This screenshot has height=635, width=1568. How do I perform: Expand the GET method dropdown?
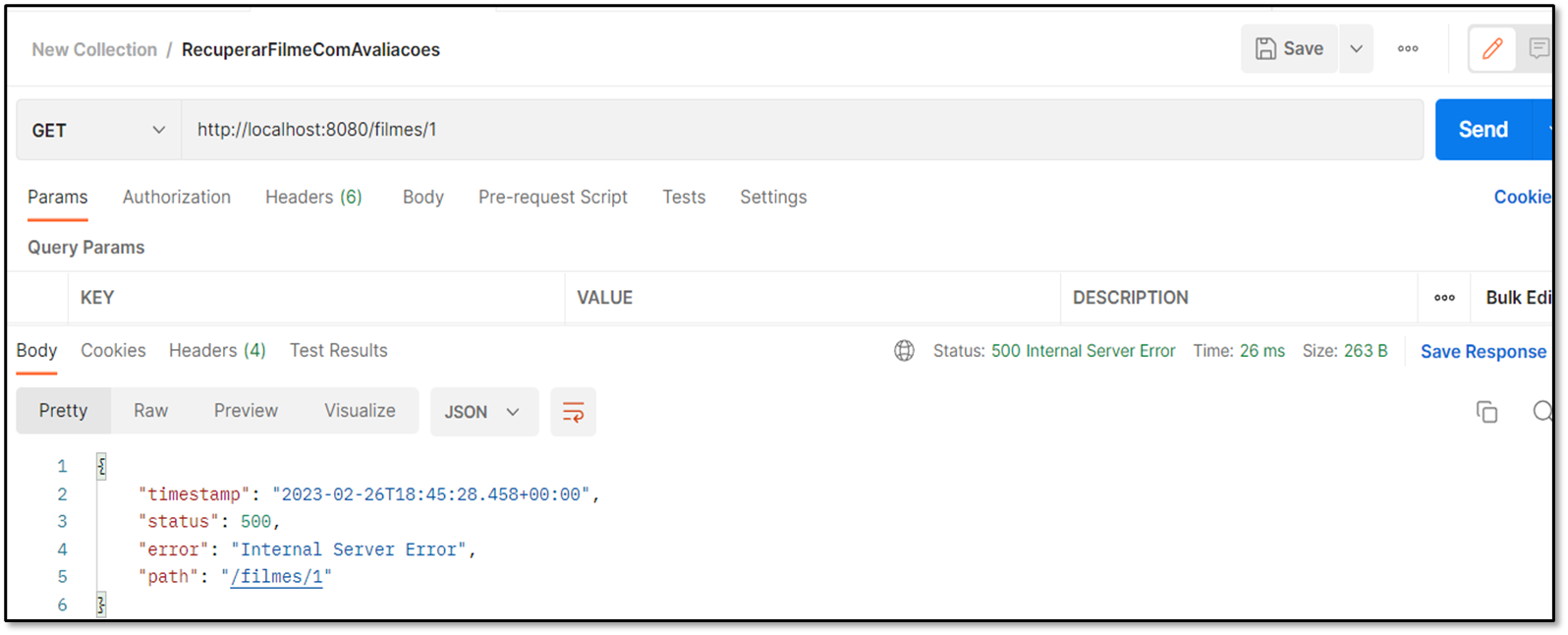(98, 130)
